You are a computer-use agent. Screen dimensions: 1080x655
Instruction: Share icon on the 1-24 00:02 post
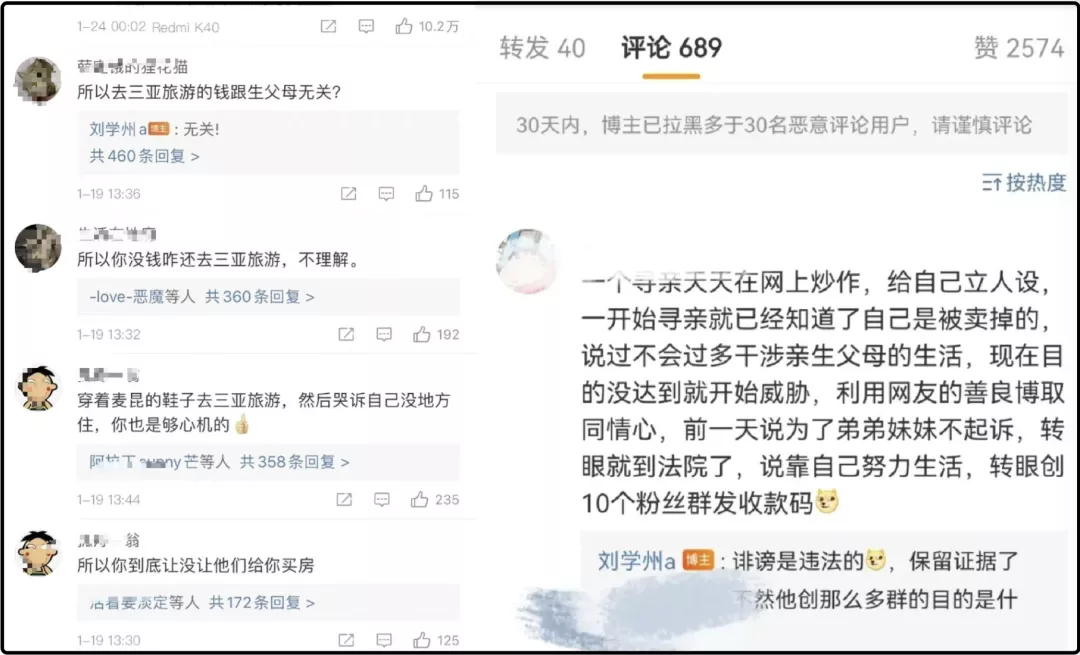click(329, 26)
